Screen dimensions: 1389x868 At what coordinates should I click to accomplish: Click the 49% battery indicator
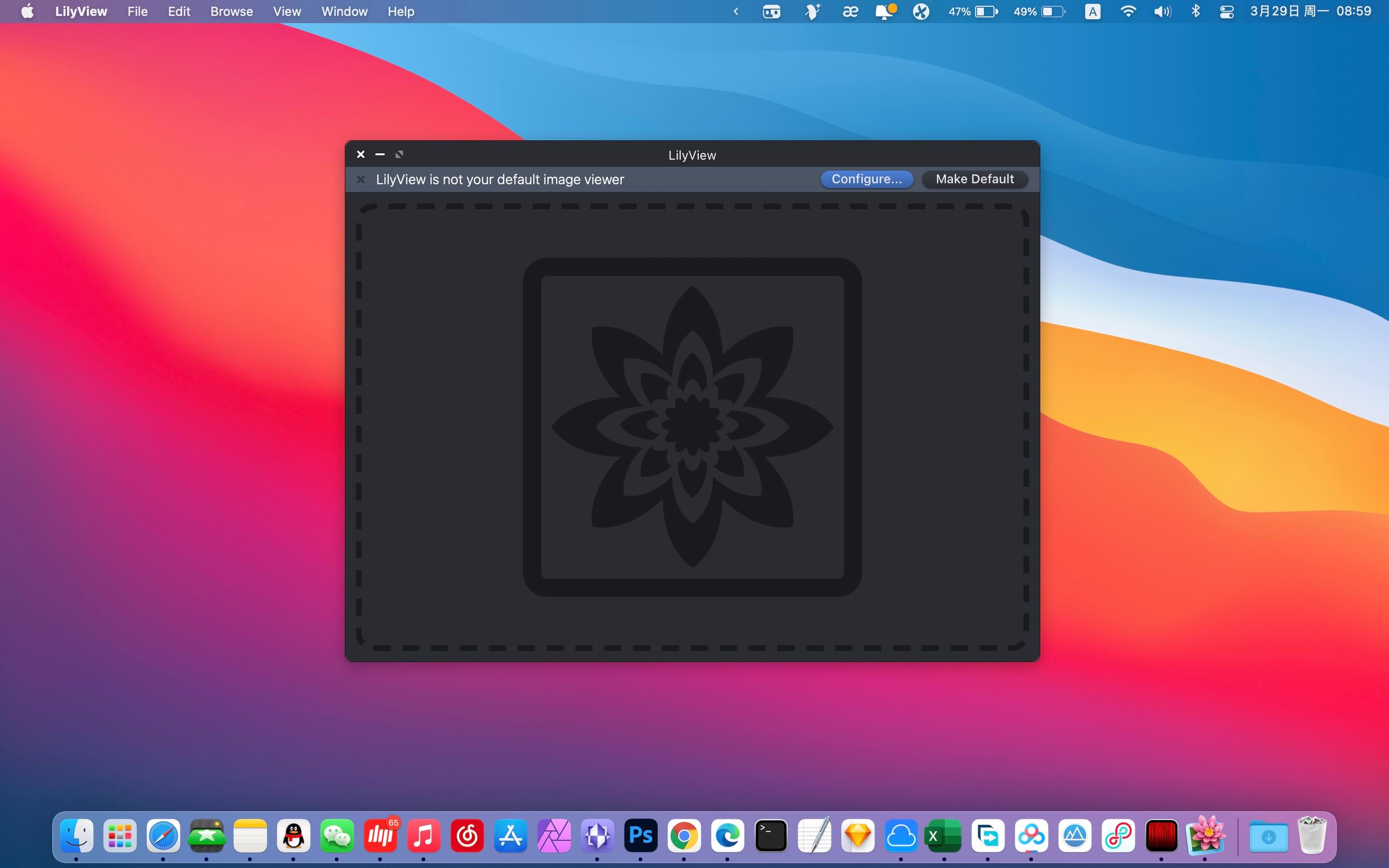(x=1039, y=12)
